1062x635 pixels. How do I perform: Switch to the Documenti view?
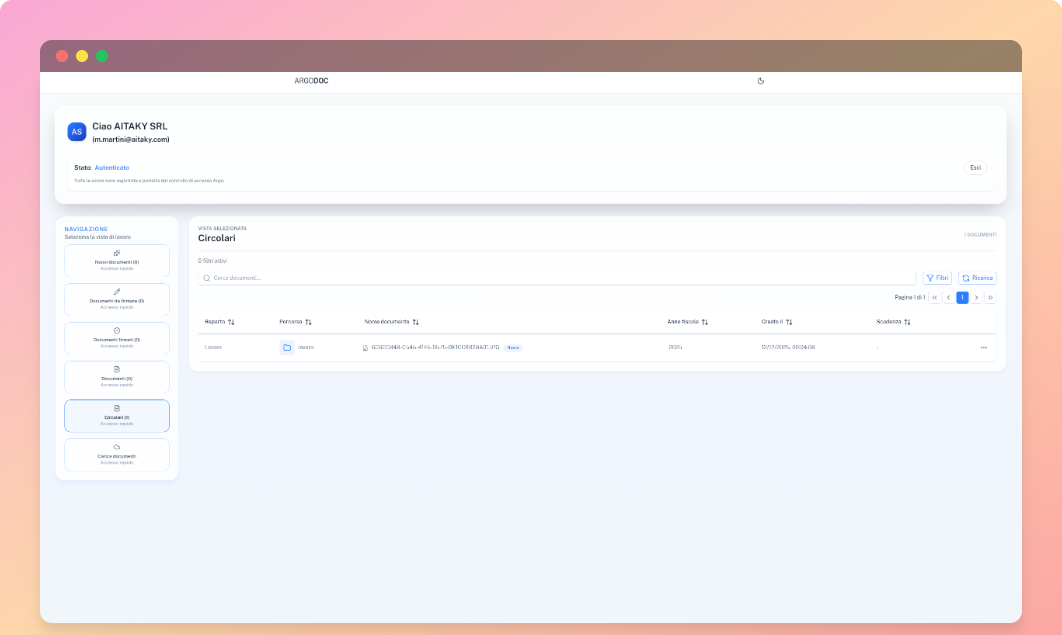[x=117, y=378]
